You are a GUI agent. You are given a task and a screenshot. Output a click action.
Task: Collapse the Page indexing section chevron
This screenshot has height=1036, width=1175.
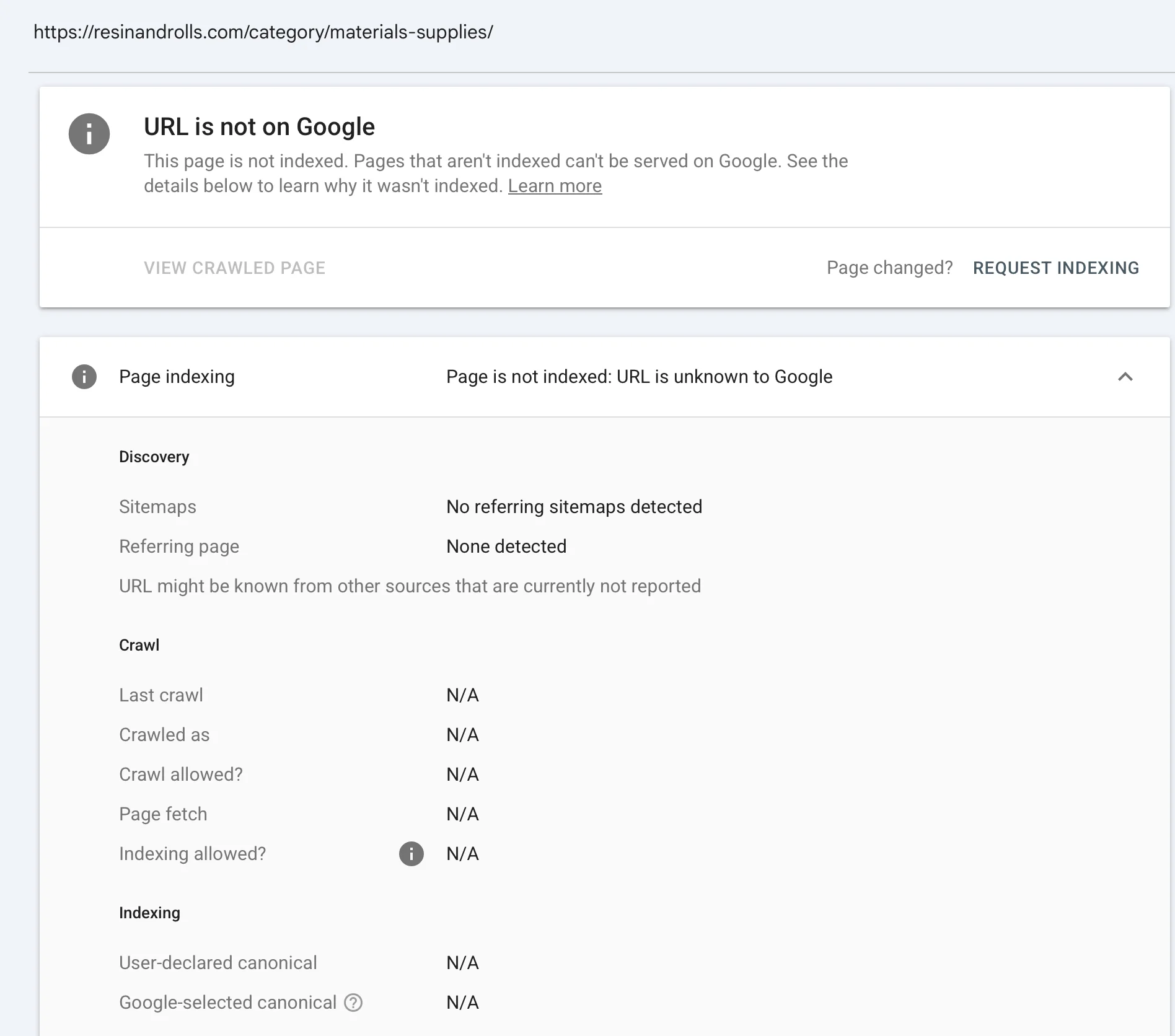[1125, 377]
